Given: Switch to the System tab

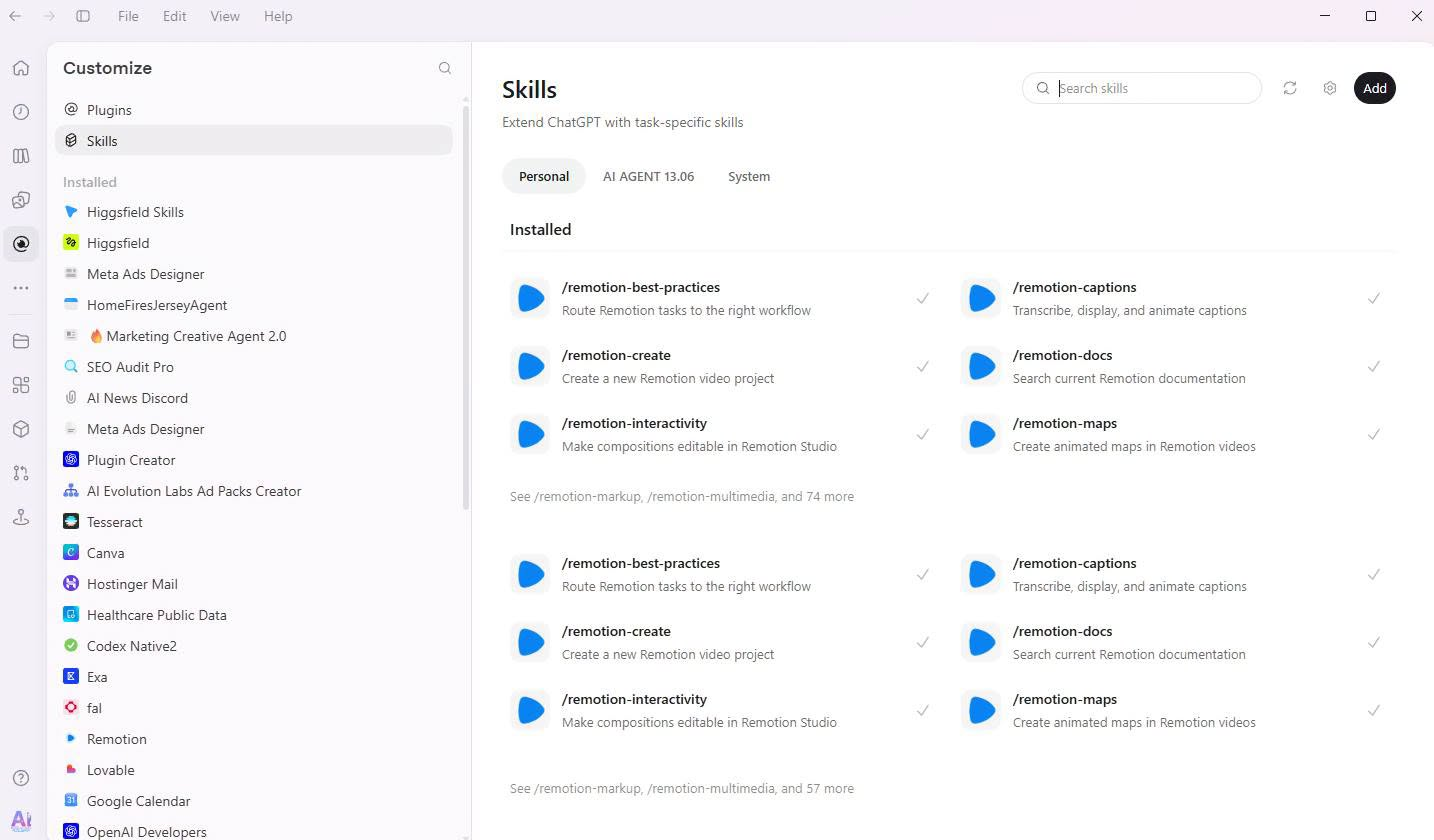Looking at the screenshot, I should point(749,176).
